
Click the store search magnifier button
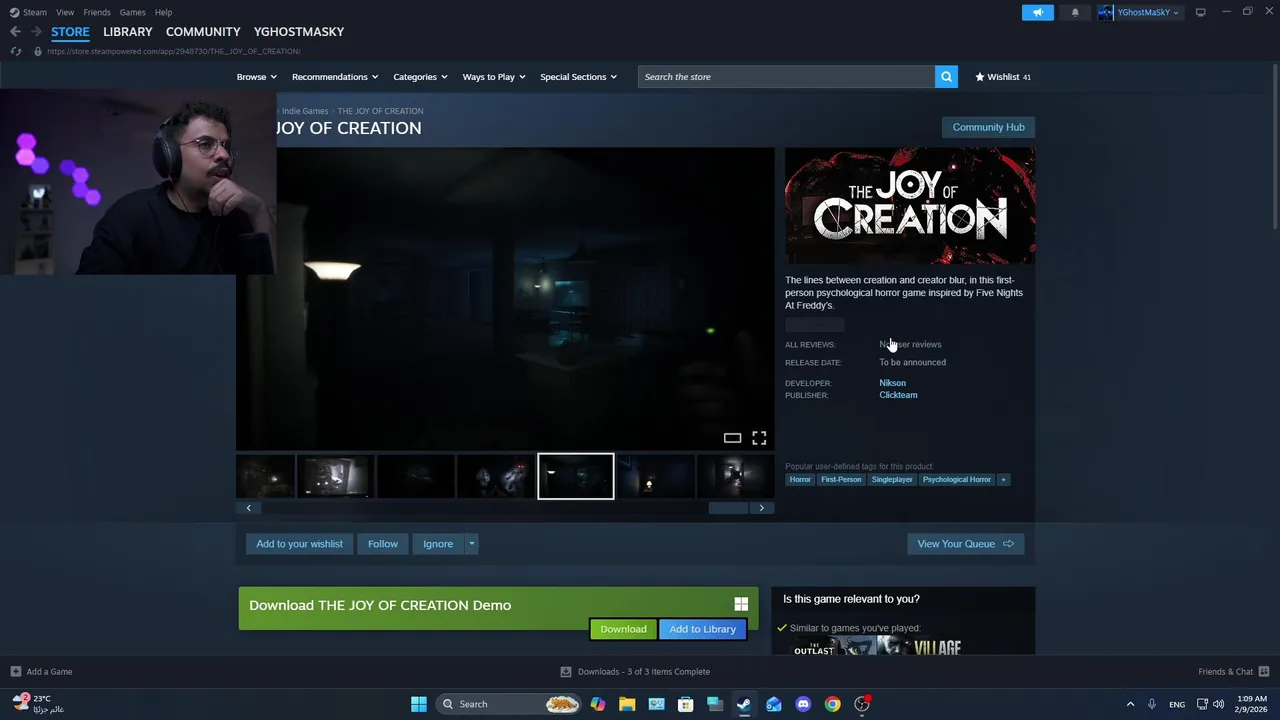click(946, 77)
